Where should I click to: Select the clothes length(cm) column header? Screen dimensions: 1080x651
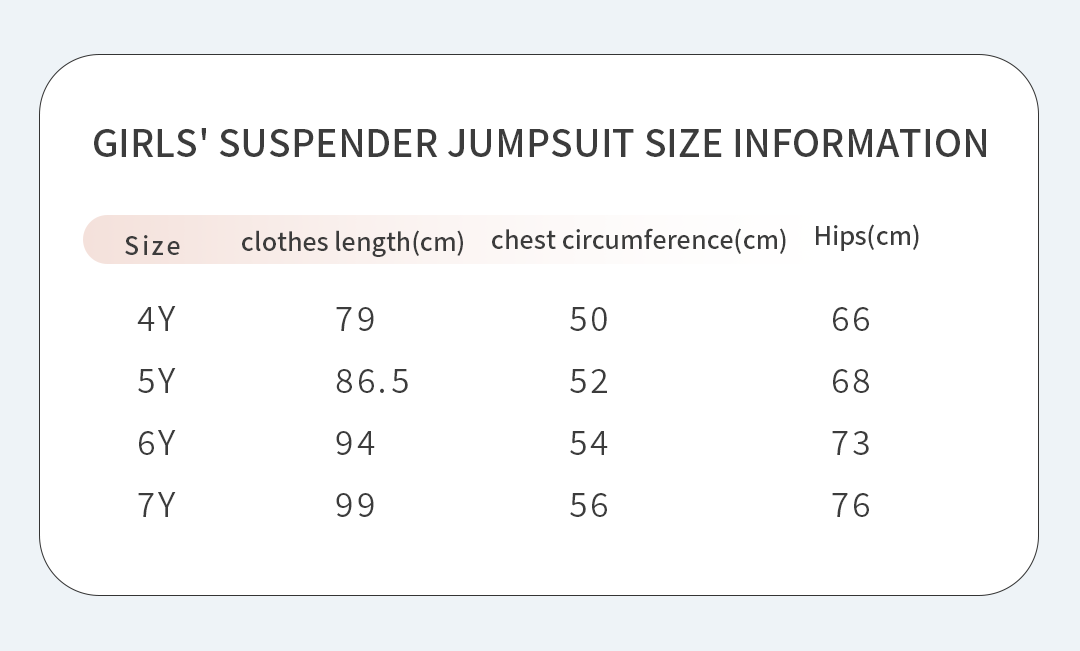tap(352, 242)
